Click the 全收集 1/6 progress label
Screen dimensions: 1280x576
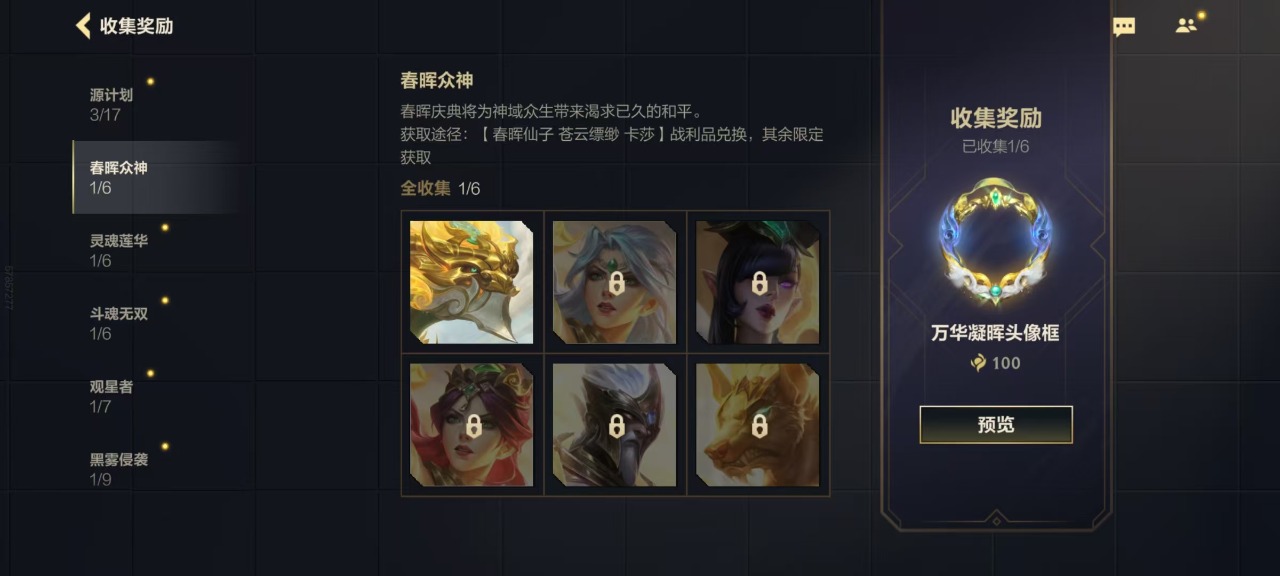[x=440, y=188]
